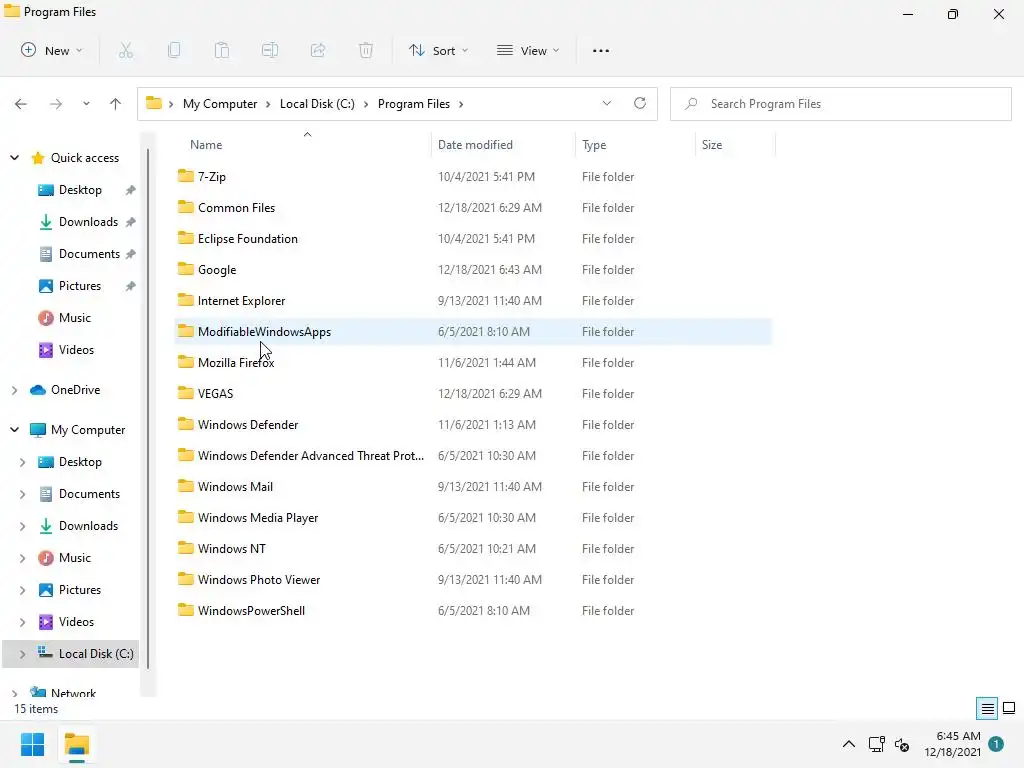This screenshot has width=1024, height=768.
Task: Click the Delete trash icon
Action: (x=366, y=50)
